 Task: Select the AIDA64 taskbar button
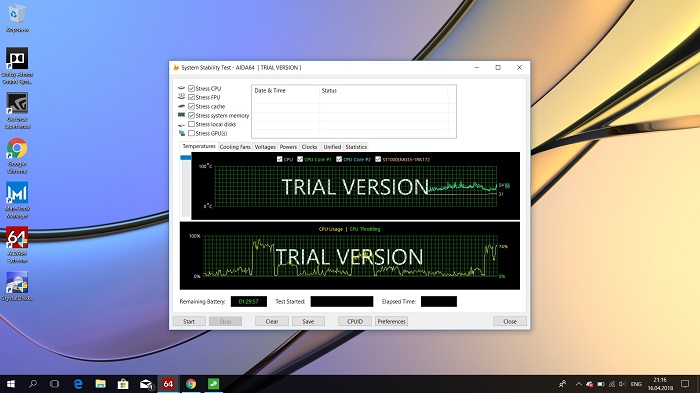168,384
